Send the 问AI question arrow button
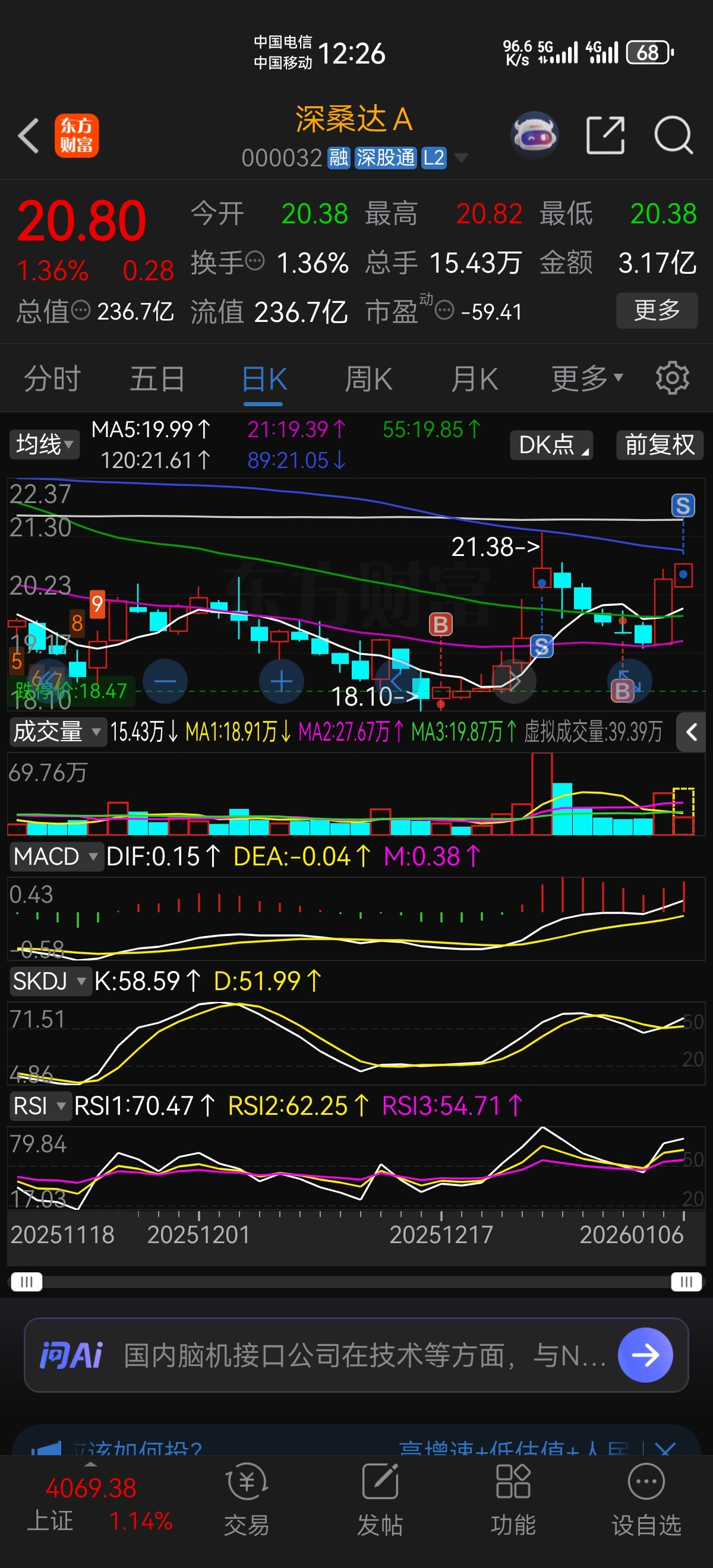713x1568 pixels. point(645,1355)
